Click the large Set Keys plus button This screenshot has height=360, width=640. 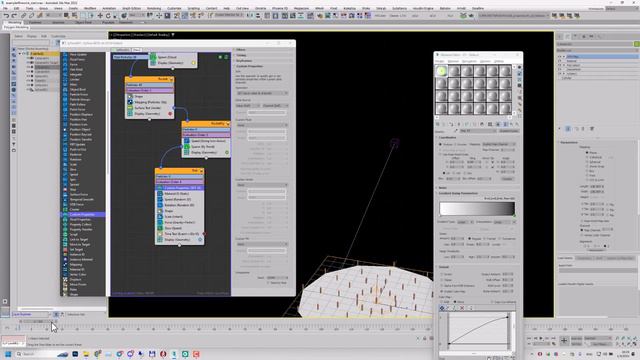click(564, 340)
